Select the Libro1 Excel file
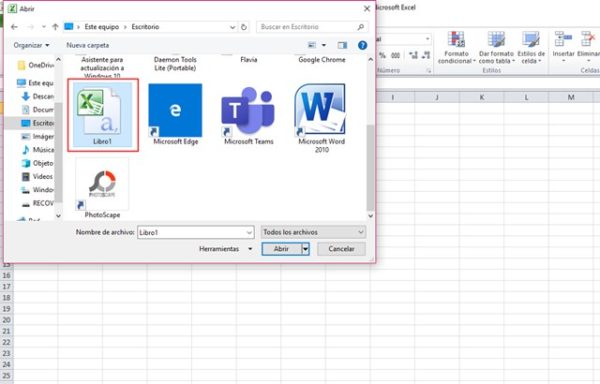 pyautogui.click(x=103, y=115)
